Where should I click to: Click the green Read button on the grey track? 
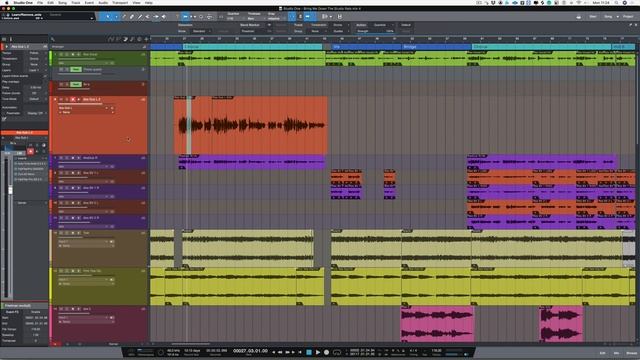tap(76, 69)
